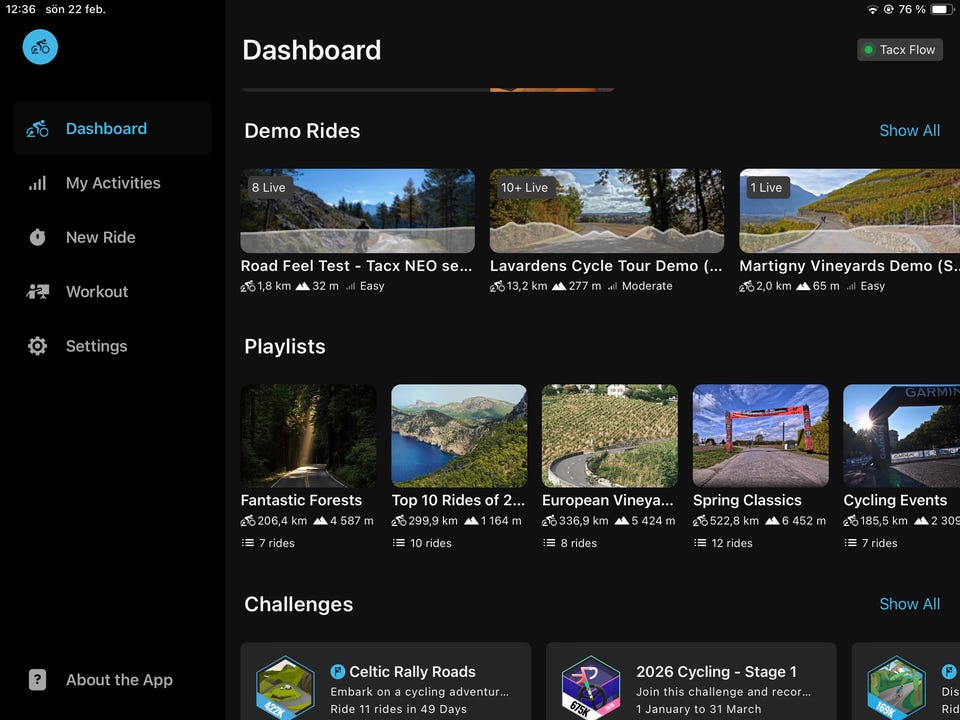Tap the cyclist profile avatar icon
Screen dimensions: 960x720
point(40,47)
